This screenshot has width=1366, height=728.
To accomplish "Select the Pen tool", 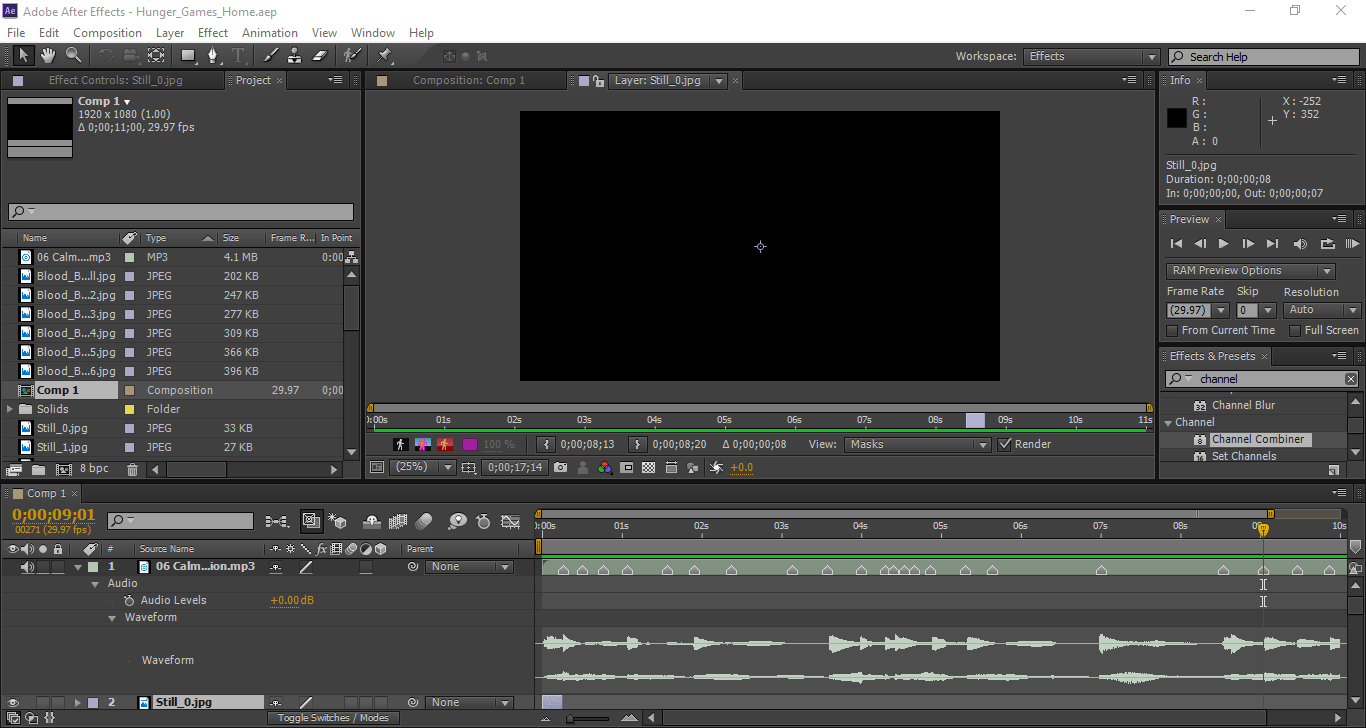I will click(x=212, y=56).
